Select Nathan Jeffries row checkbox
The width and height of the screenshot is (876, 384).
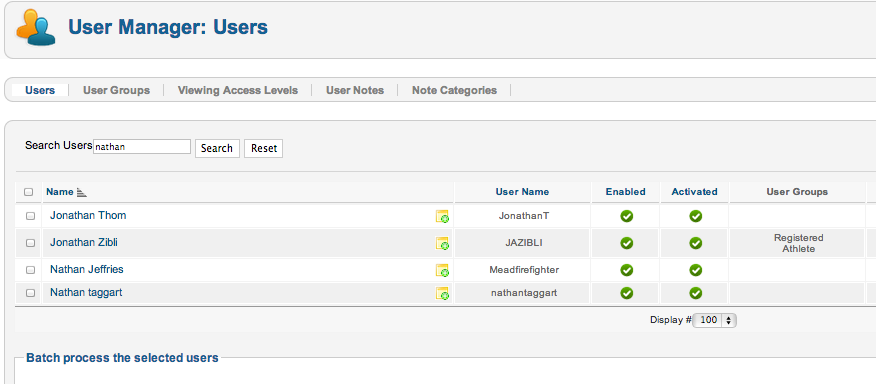pyautogui.click(x=31, y=270)
